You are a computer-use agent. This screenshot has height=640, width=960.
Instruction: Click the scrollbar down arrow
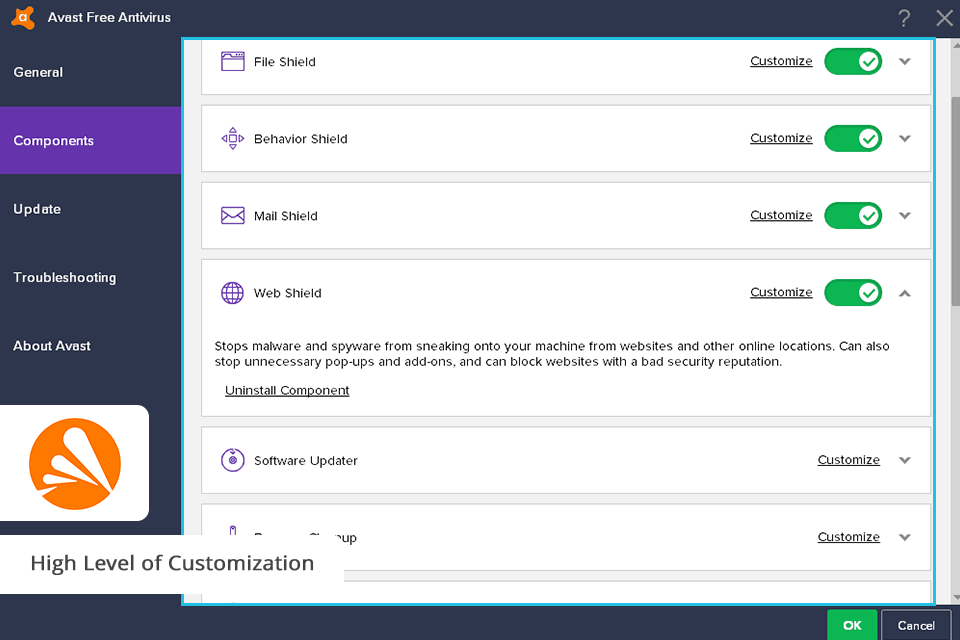[956, 597]
